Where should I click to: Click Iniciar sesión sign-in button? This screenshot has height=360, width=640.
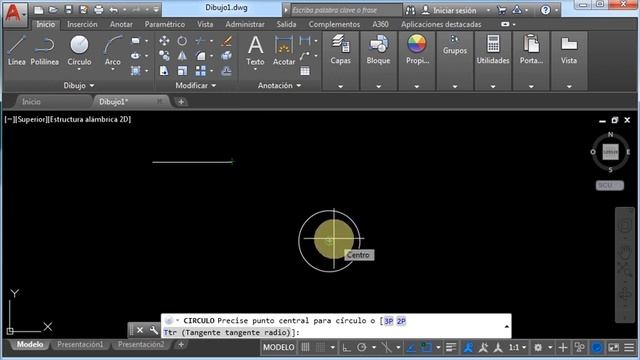click(449, 10)
